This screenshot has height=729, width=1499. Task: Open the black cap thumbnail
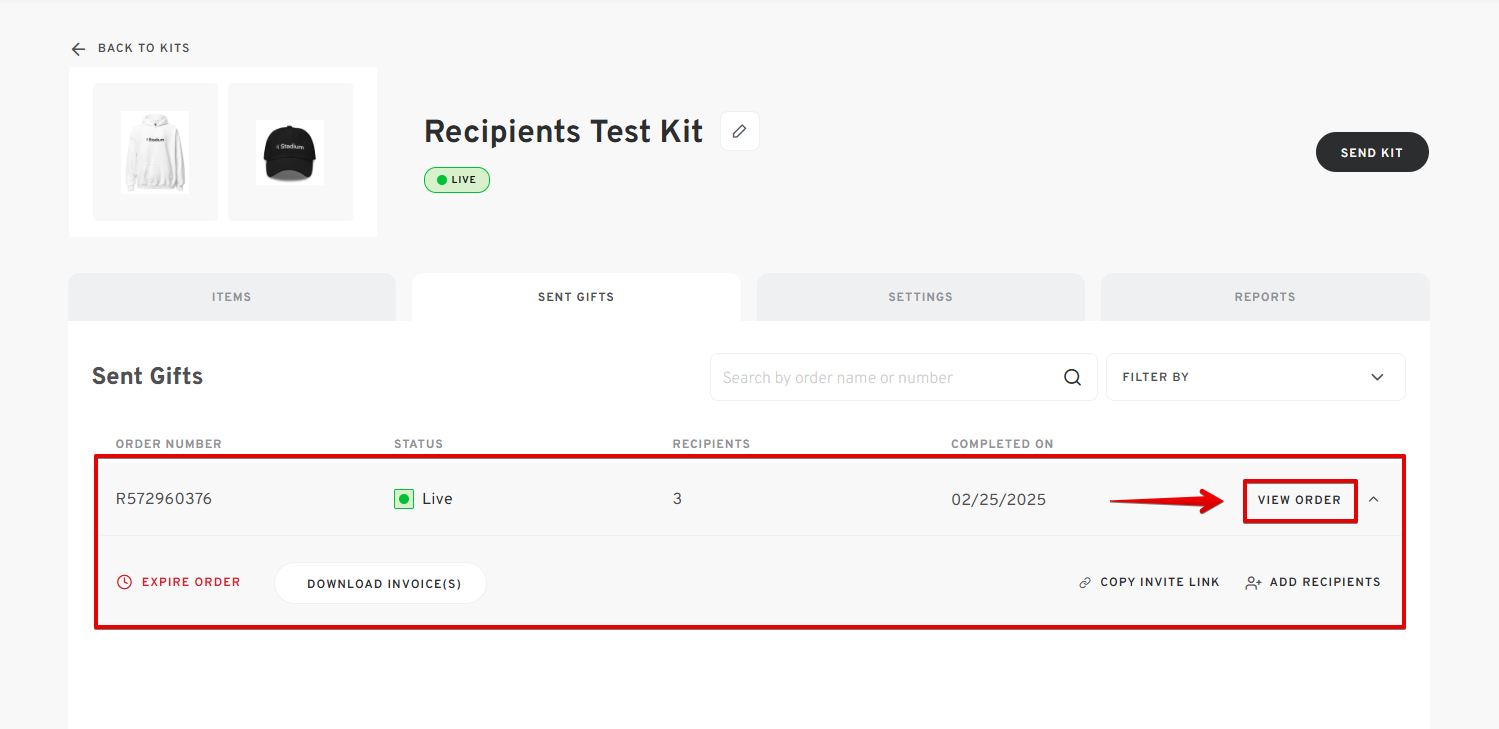point(290,152)
